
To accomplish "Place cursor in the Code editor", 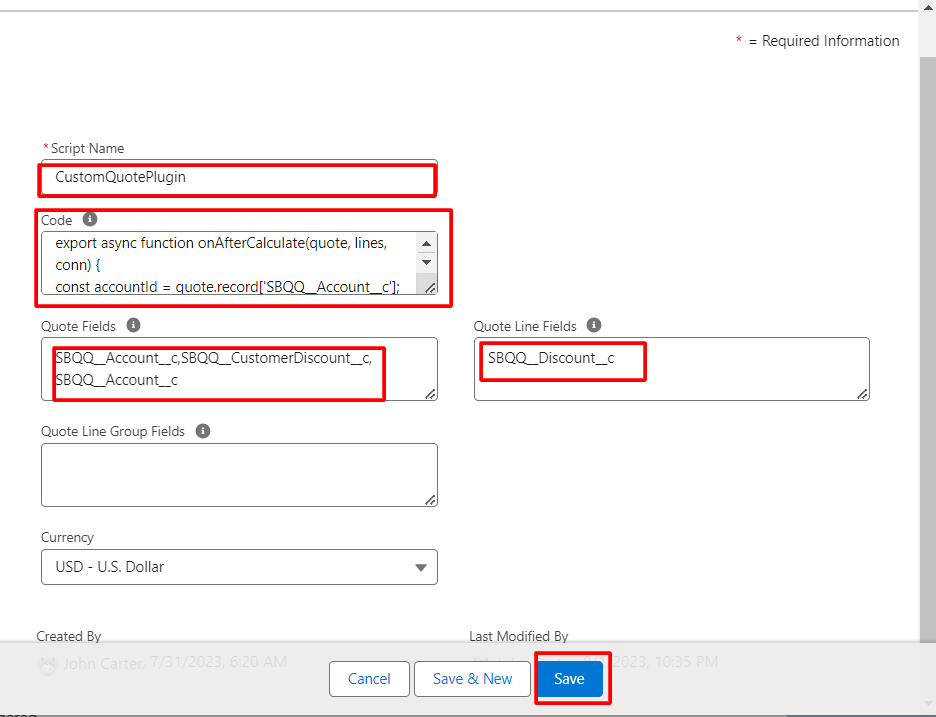I will (x=230, y=260).
